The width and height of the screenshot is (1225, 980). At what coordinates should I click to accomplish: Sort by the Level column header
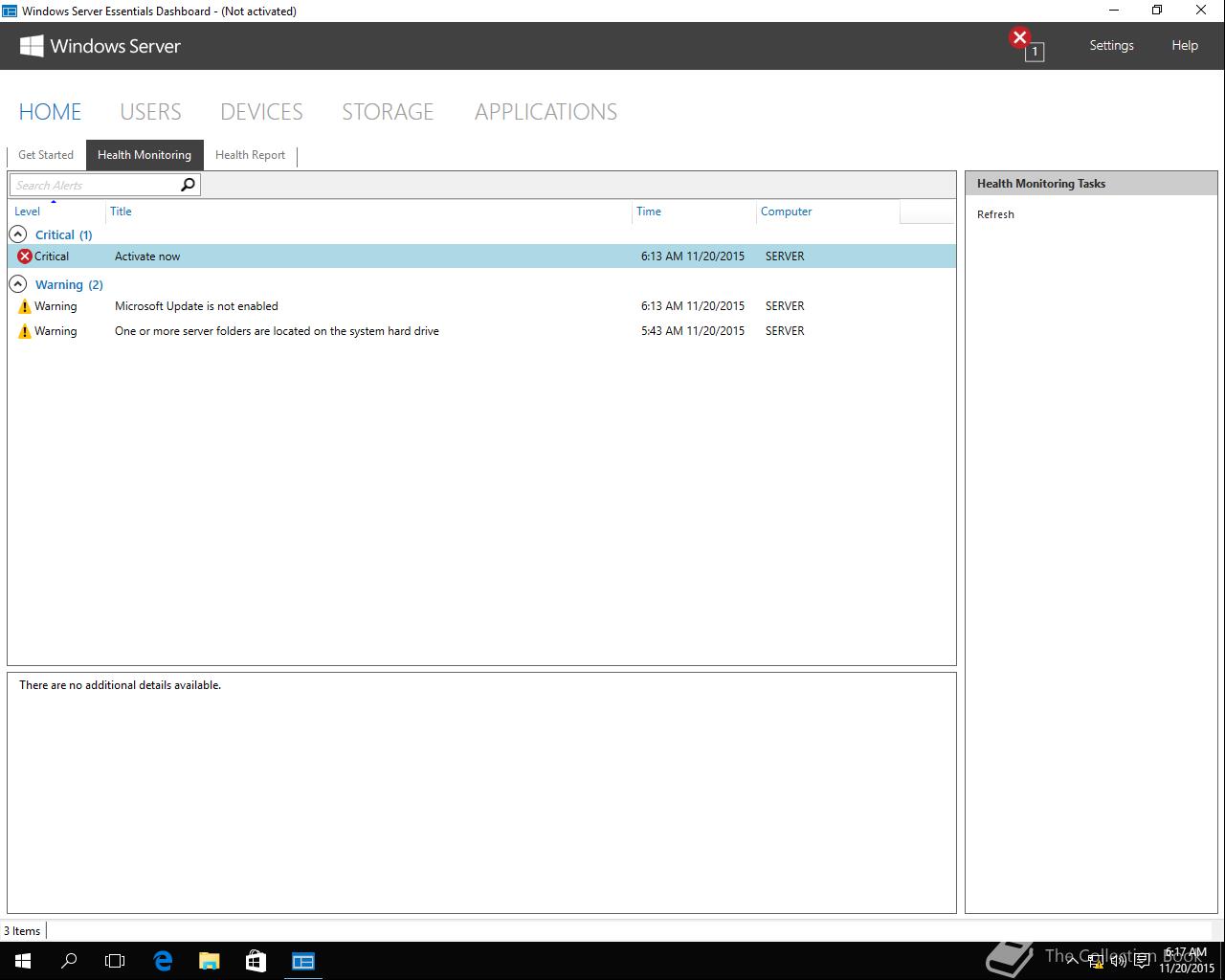[x=56, y=212]
